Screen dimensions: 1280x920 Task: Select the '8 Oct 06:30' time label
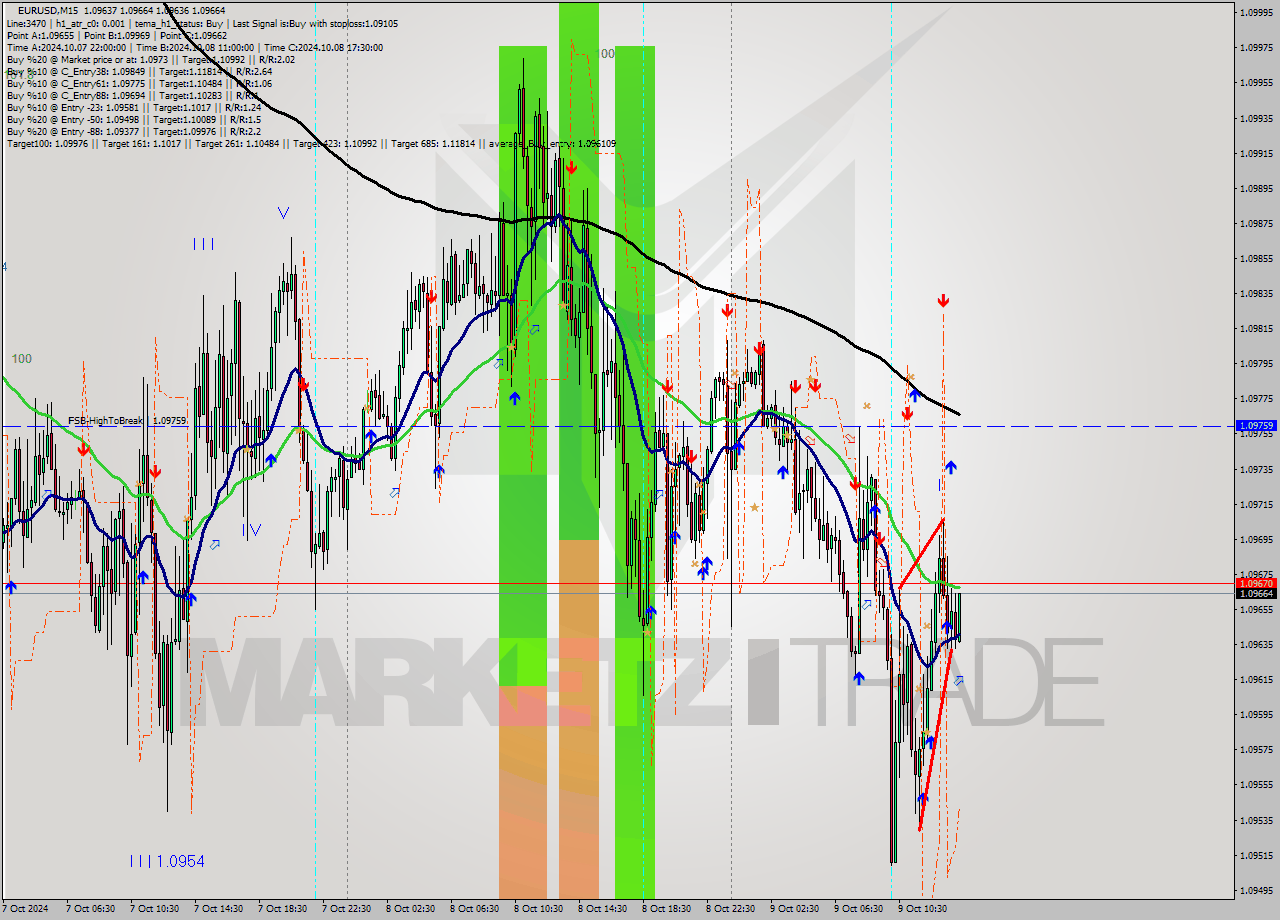[474, 909]
